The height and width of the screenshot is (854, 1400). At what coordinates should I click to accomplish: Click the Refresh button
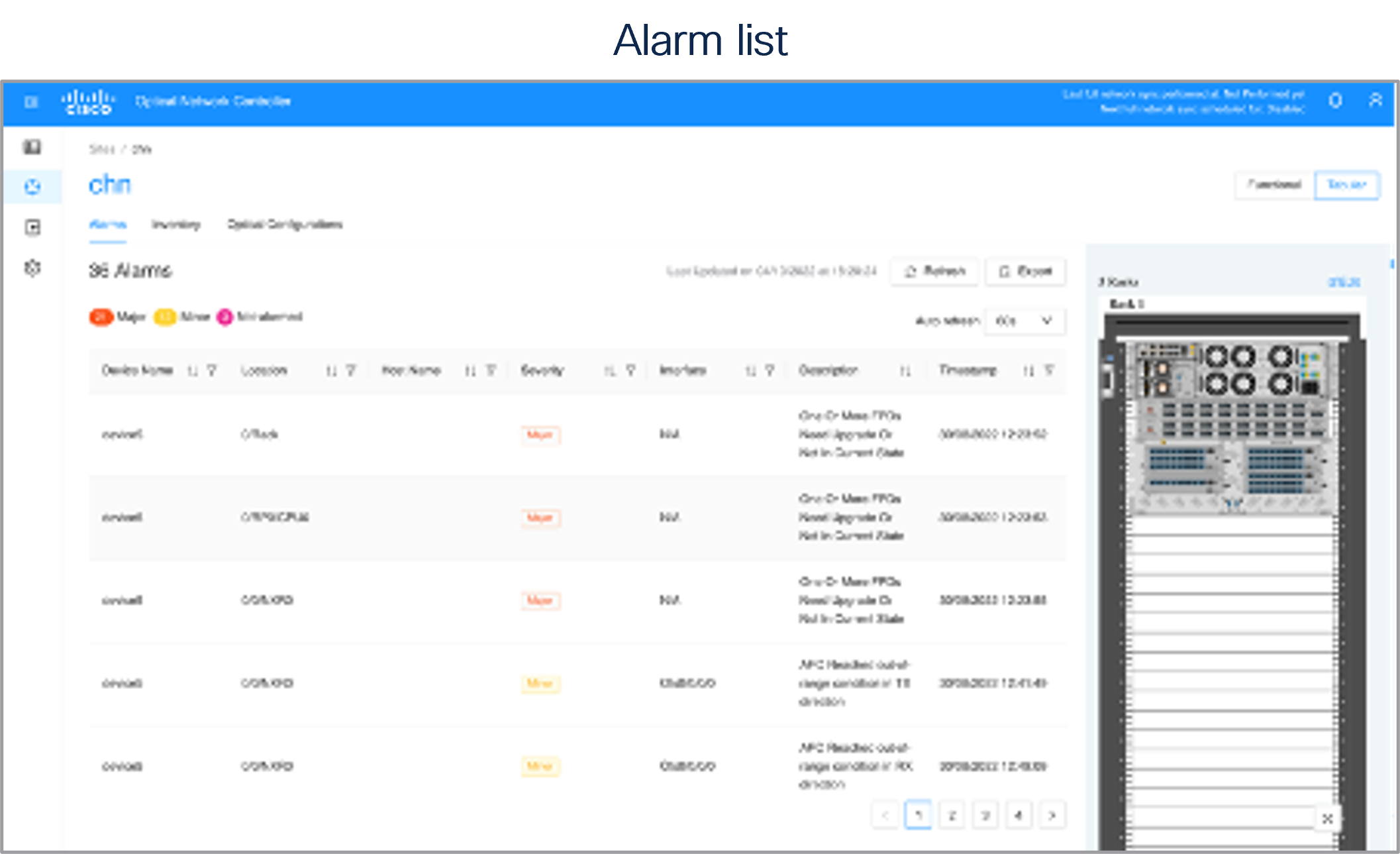(x=934, y=271)
